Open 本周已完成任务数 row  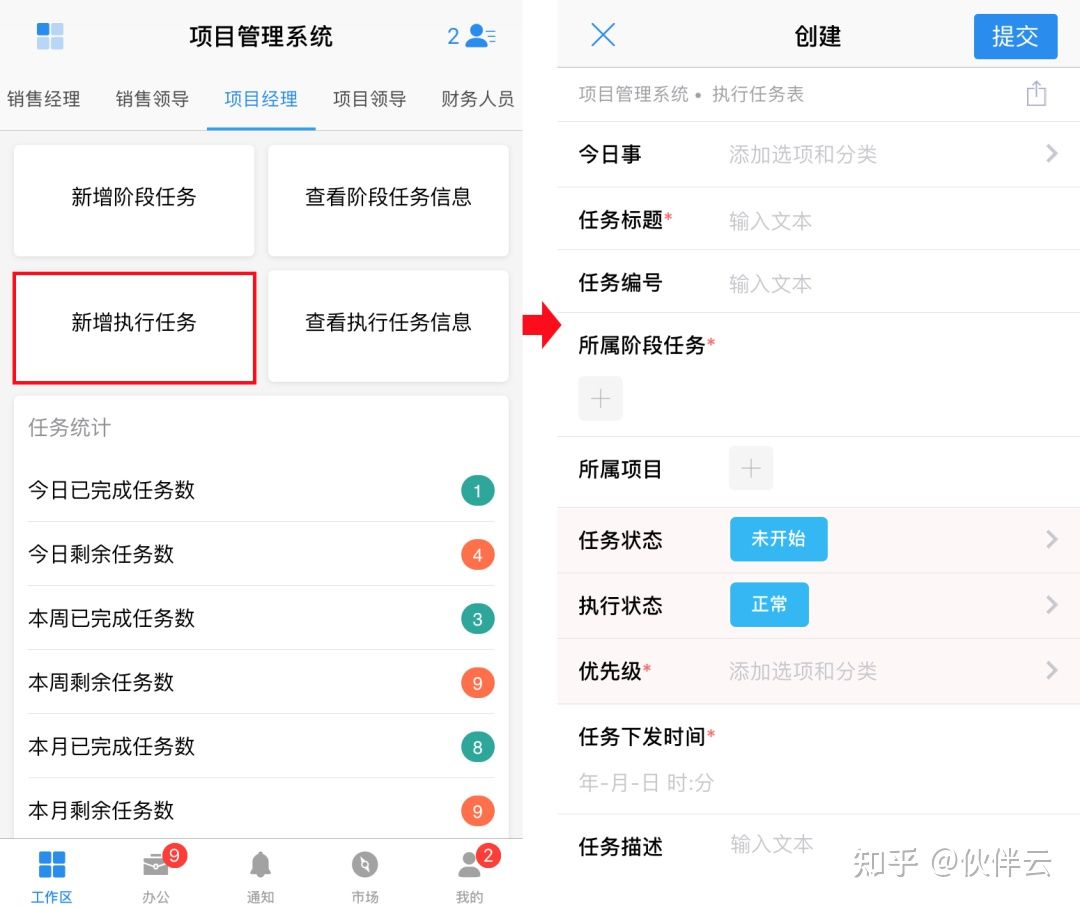[x=261, y=618]
